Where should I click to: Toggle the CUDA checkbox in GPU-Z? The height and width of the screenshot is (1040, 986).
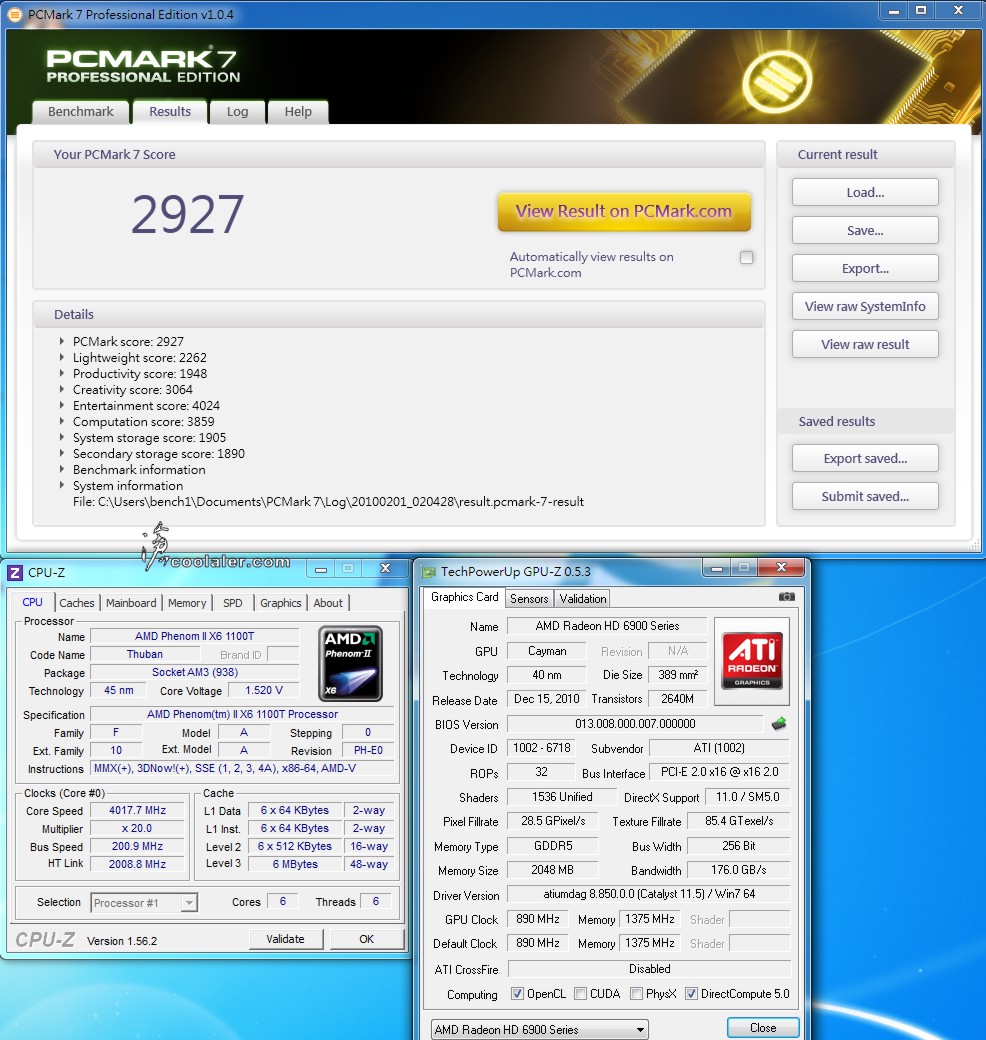point(580,994)
